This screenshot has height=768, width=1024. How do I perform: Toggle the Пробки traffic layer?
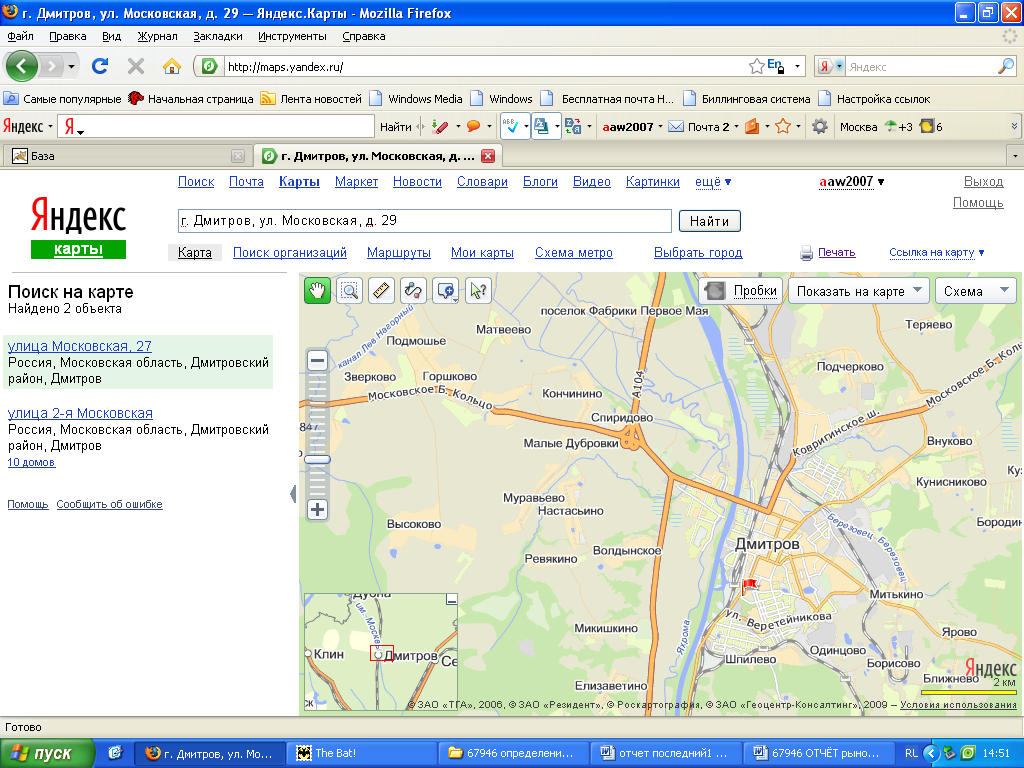tap(741, 291)
